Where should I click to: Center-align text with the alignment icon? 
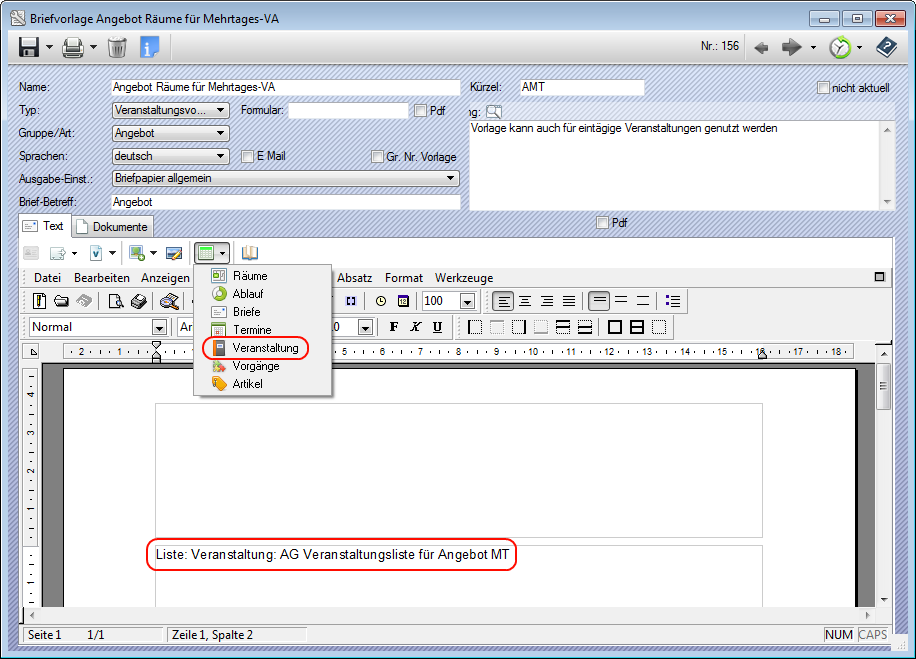(525, 301)
